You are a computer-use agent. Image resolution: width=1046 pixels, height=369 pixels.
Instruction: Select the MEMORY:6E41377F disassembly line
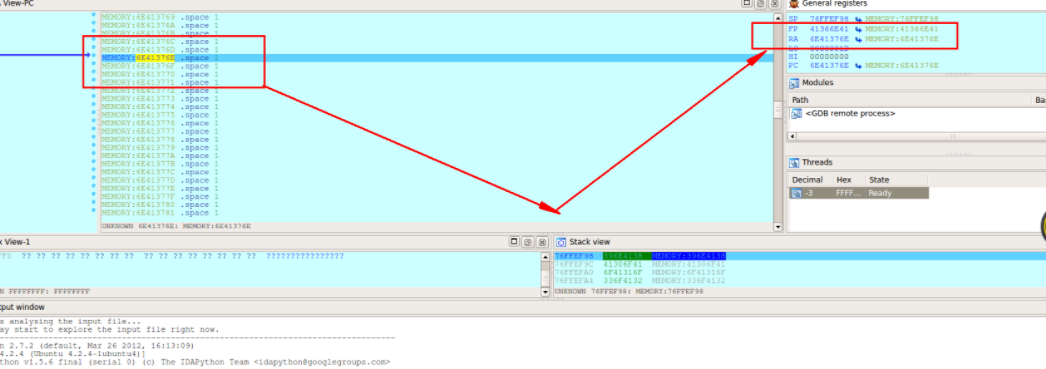click(159, 197)
